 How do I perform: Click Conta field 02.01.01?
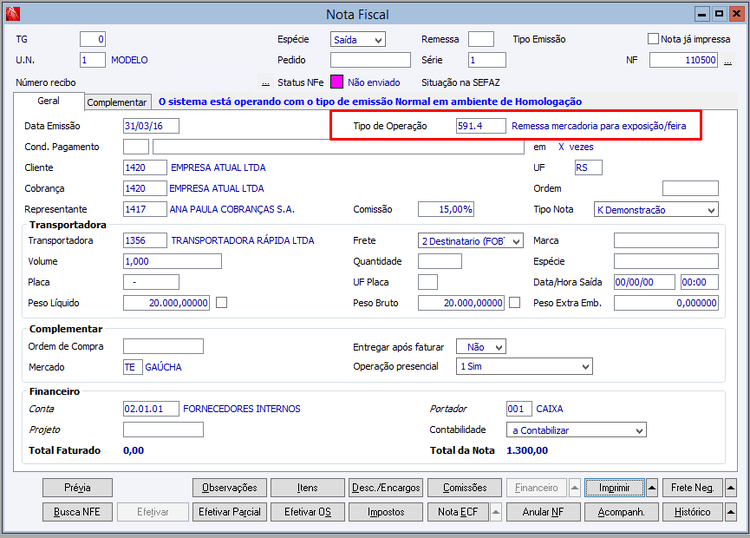pos(151,409)
